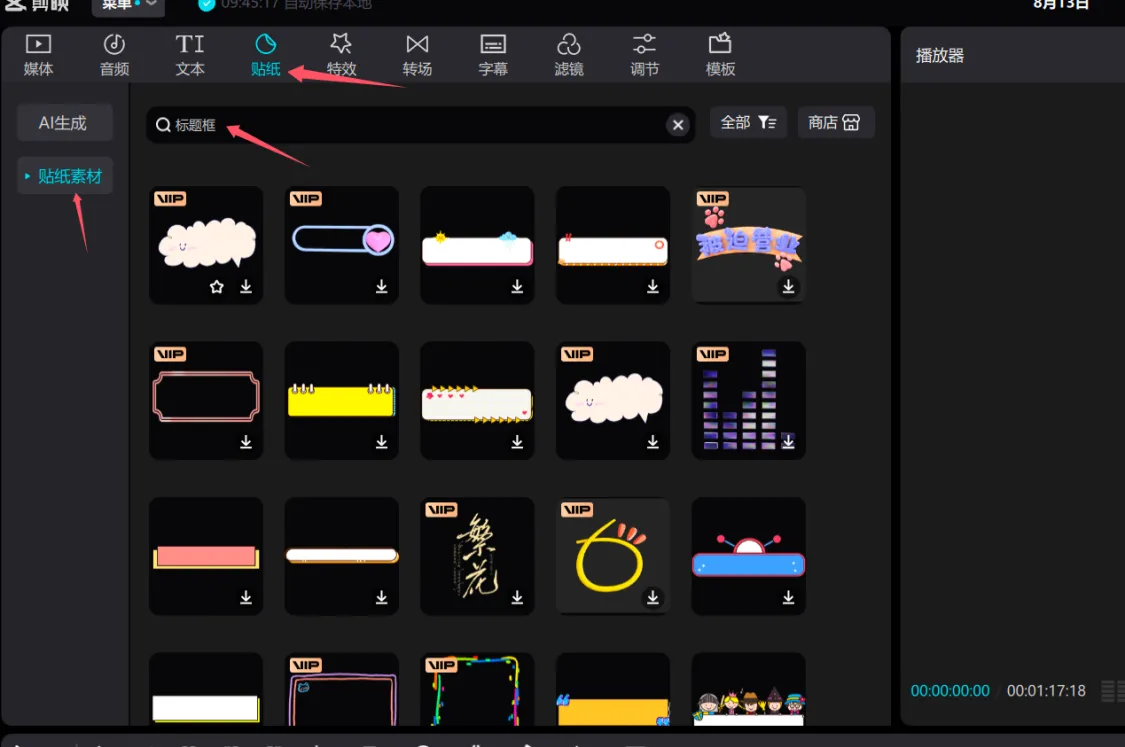Viewport: 1125px width, 747px height.
Task: Open the 媒体 (Media) panel
Action: 38,55
